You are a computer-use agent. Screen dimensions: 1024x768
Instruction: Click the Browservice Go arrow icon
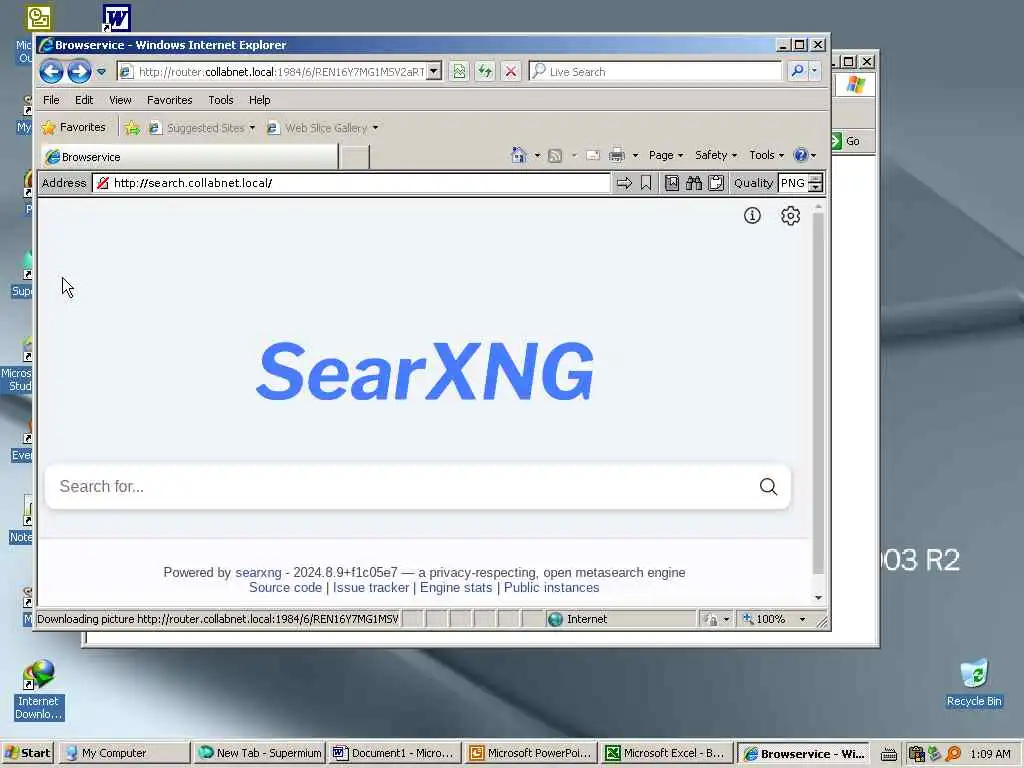[624, 183]
